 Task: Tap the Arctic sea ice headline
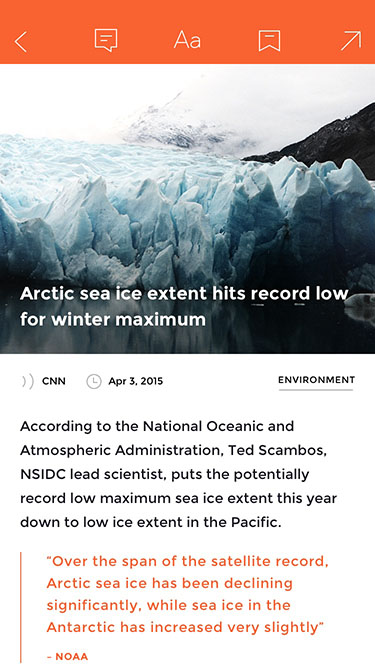(184, 306)
